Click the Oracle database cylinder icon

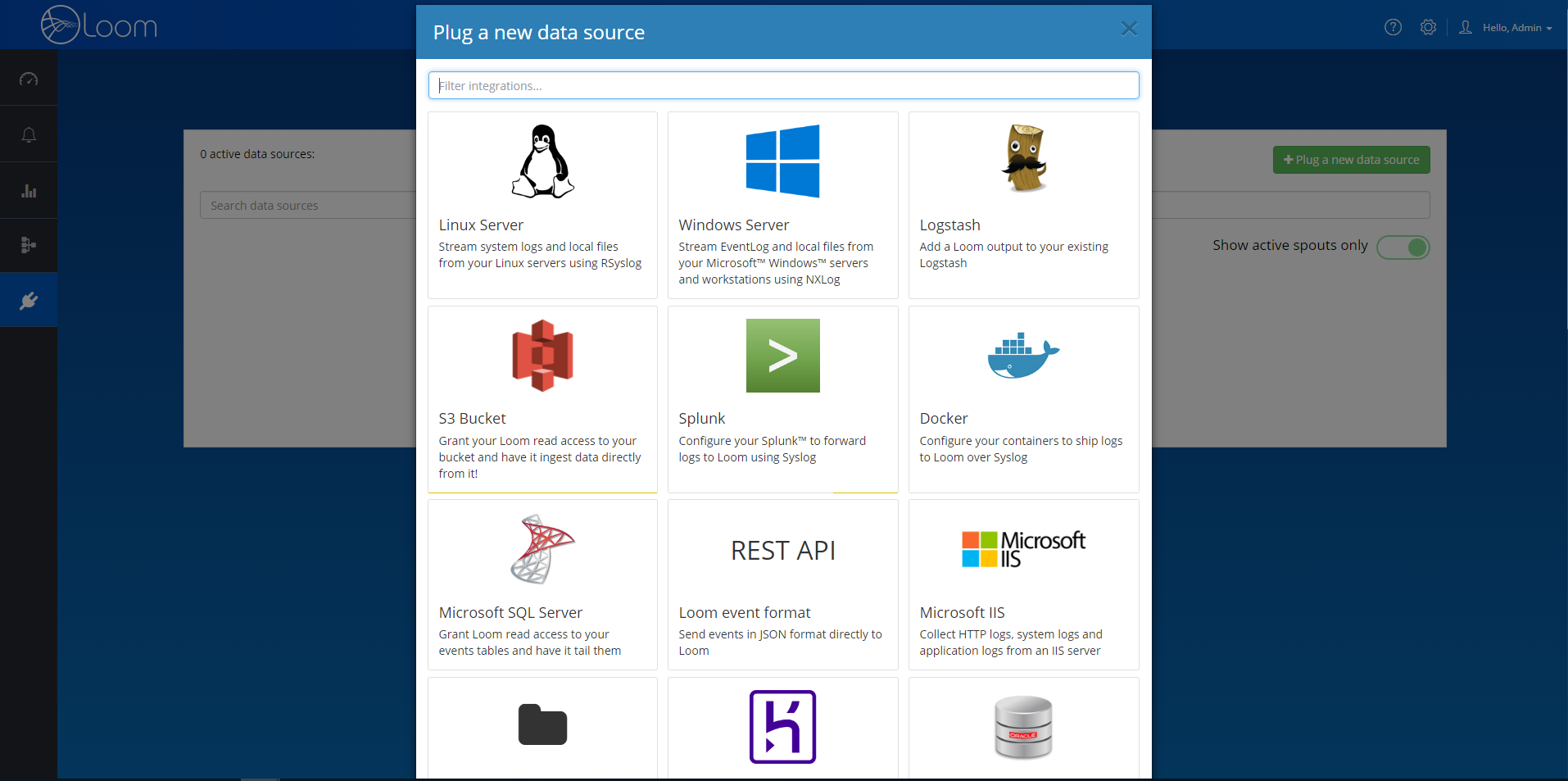(x=1023, y=727)
